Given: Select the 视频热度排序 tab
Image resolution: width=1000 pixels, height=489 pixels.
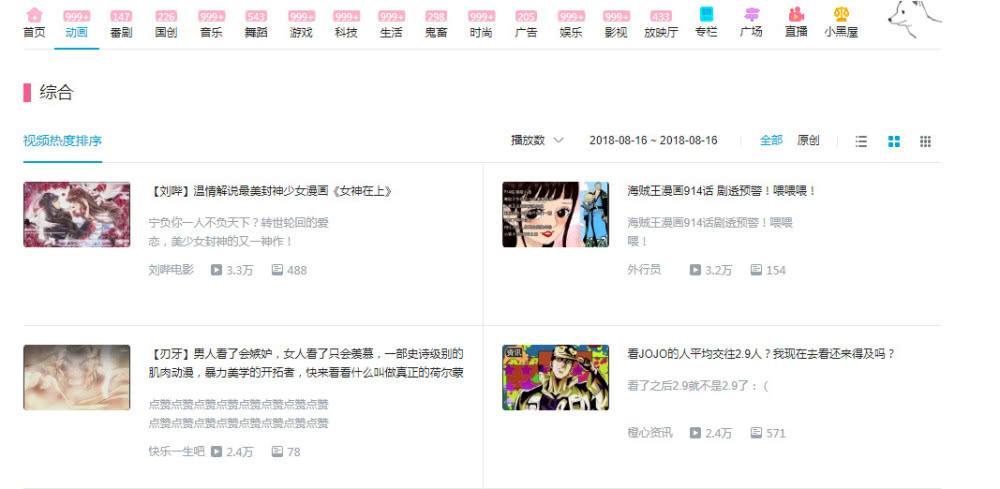Looking at the screenshot, I should [x=62, y=141].
